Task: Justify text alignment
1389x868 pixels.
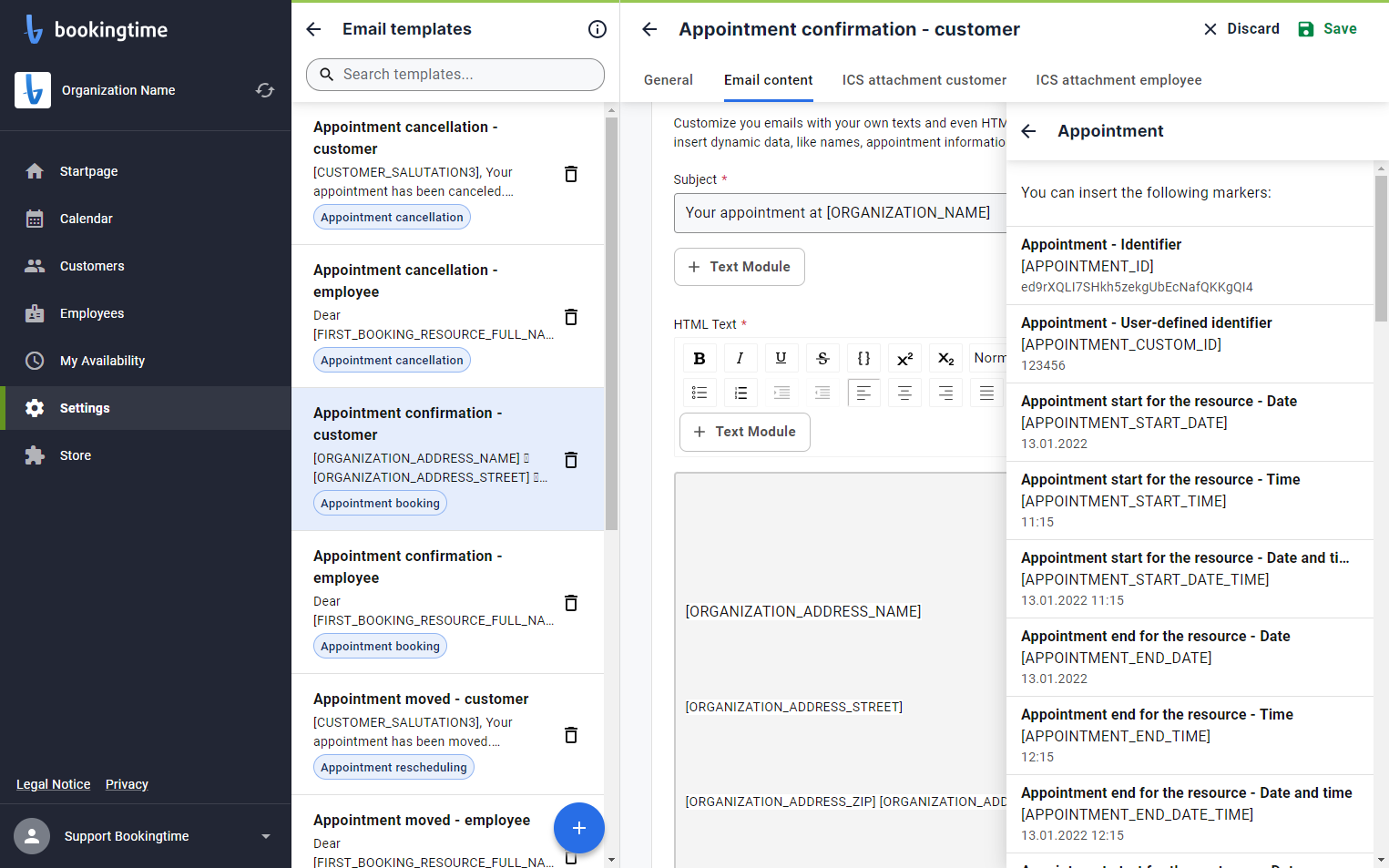Action: 987,393
